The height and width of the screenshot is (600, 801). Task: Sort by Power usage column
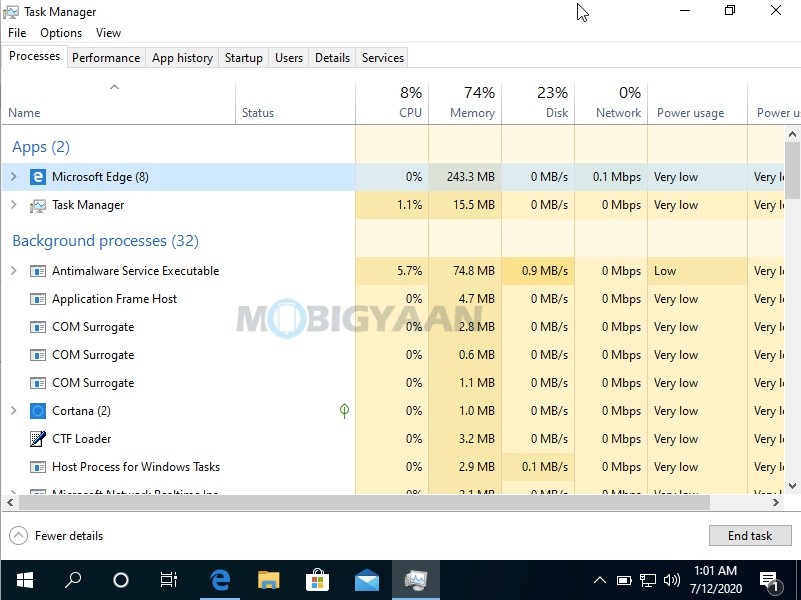697,104
